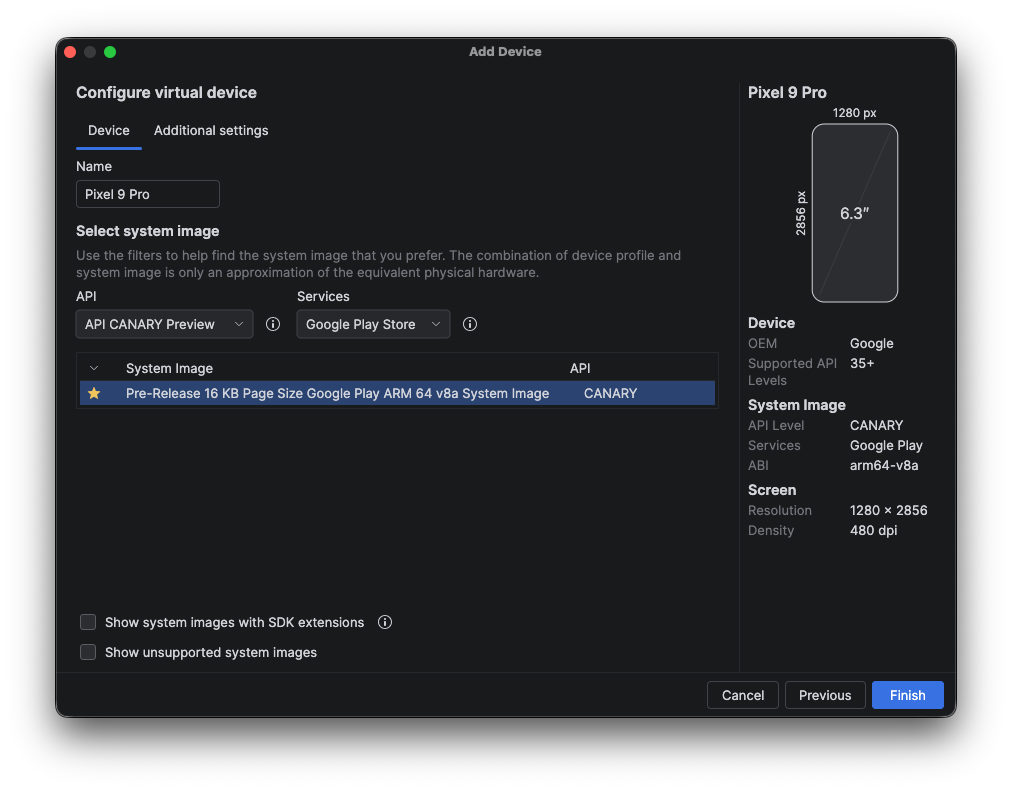
Task: Click the info icon beside API dropdown
Action: click(273, 324)
